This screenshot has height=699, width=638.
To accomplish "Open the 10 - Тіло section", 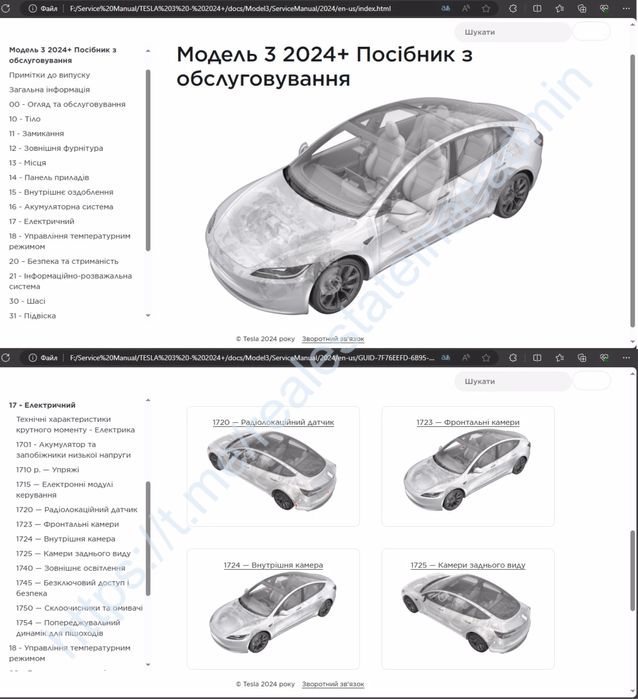I will click(x=25, y=119).
